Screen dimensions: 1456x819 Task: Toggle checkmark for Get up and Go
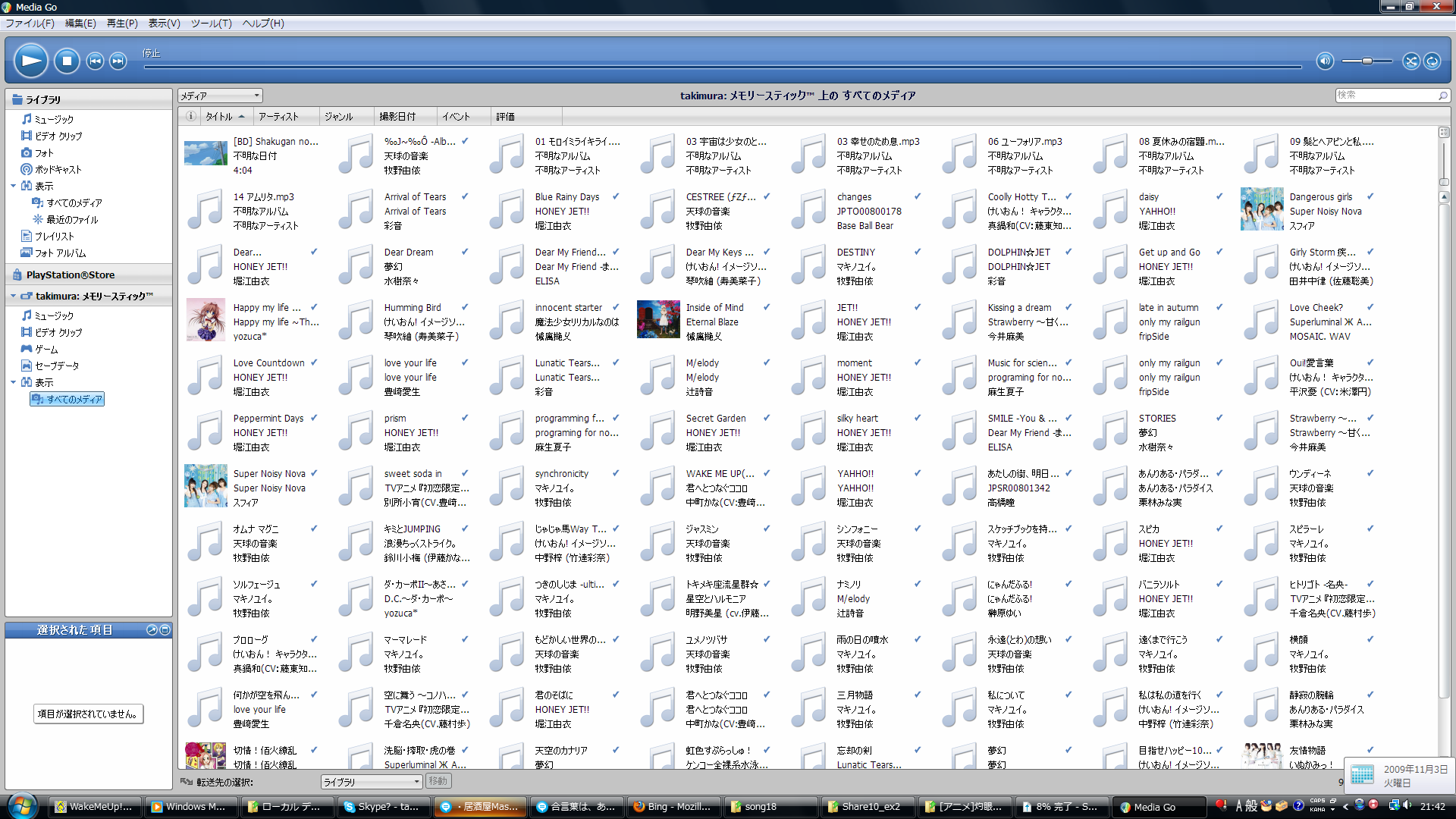pyautogui.click(x=1219, y=252)
